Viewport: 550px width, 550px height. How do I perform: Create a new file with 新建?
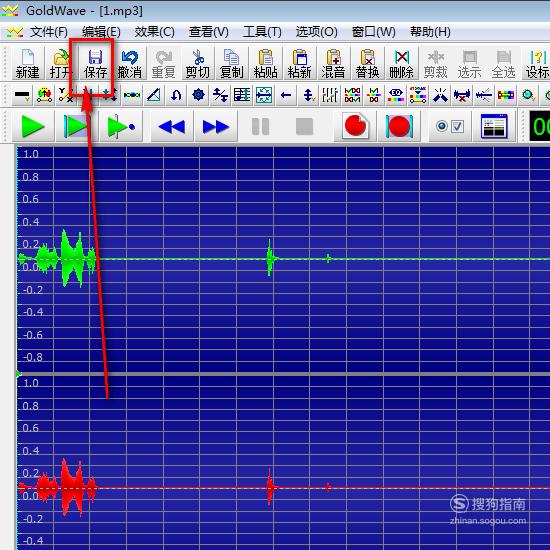point(27,64)
